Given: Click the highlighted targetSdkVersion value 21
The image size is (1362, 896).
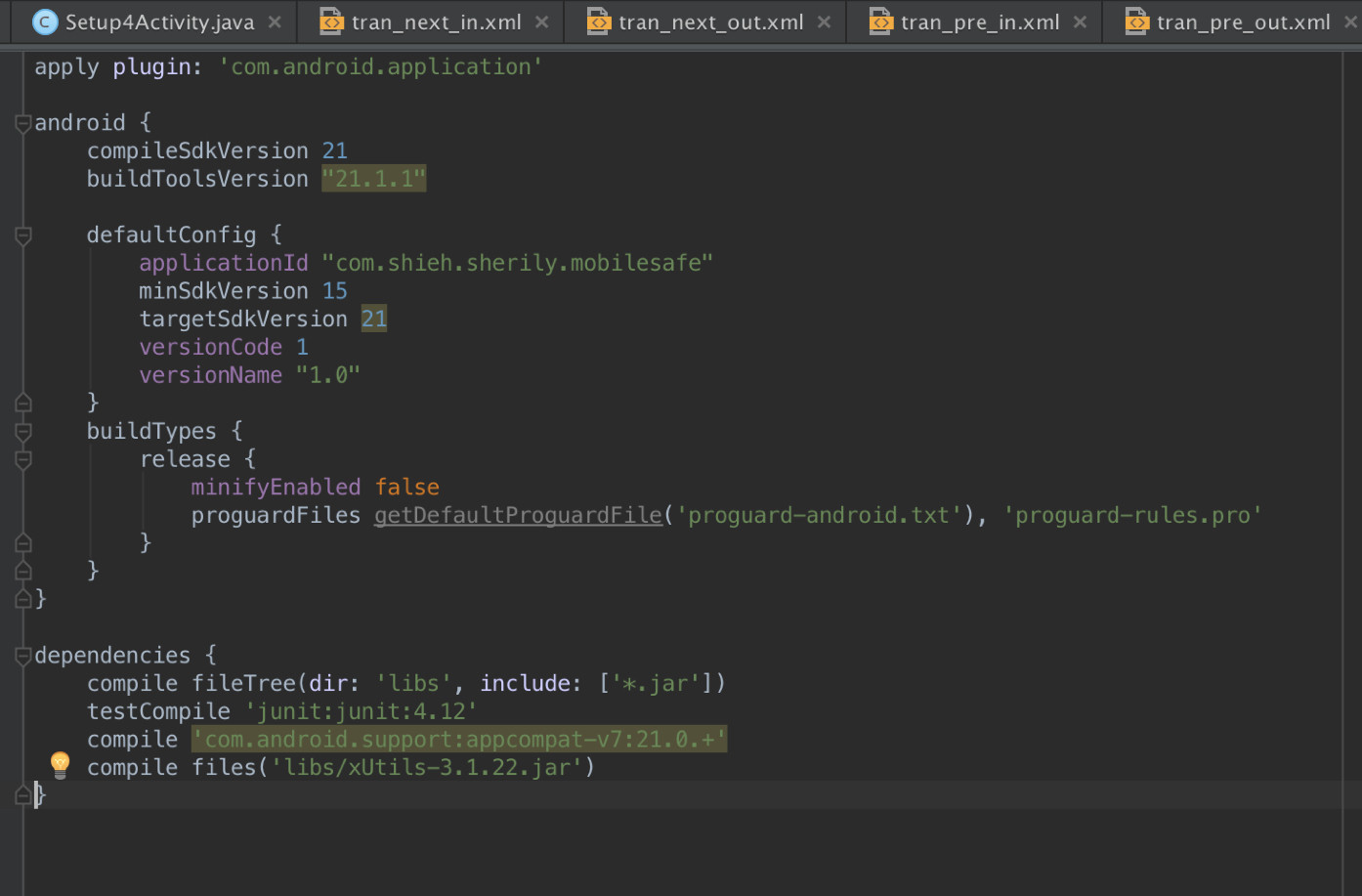Looking at the screenshot, I should (374, 318).
